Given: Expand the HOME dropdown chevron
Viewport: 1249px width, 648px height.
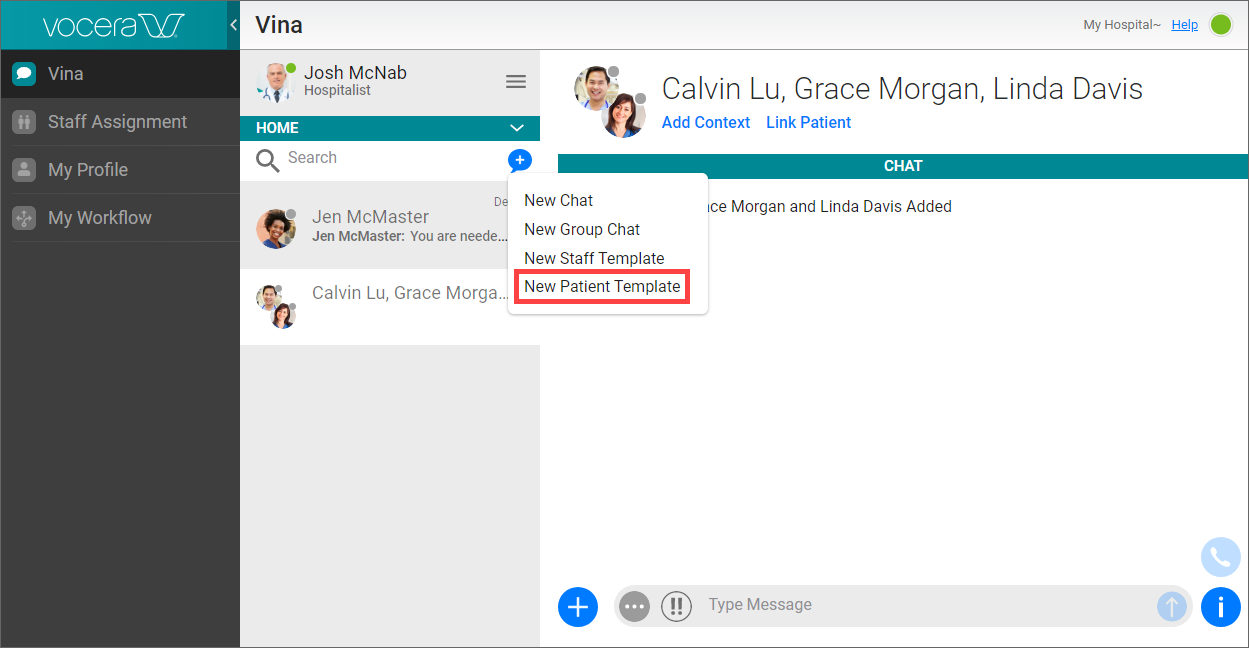Looking at the screenshot, I should pos(517,128).
